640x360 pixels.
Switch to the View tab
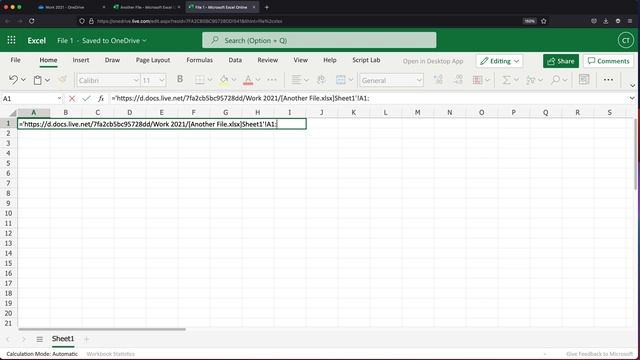[301, 60]
